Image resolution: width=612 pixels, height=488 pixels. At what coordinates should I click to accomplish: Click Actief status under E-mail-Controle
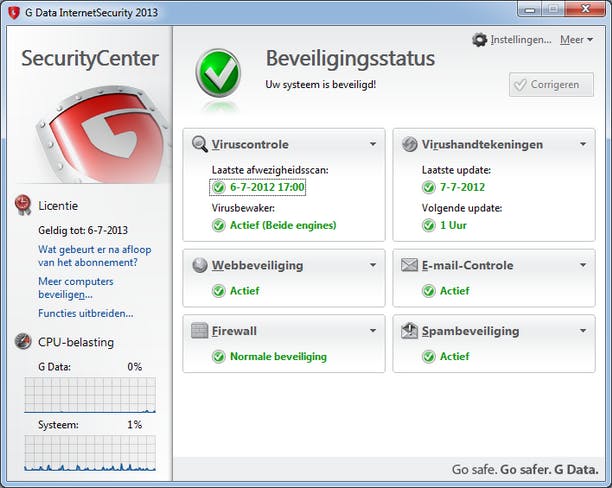[x=454, y=291]
